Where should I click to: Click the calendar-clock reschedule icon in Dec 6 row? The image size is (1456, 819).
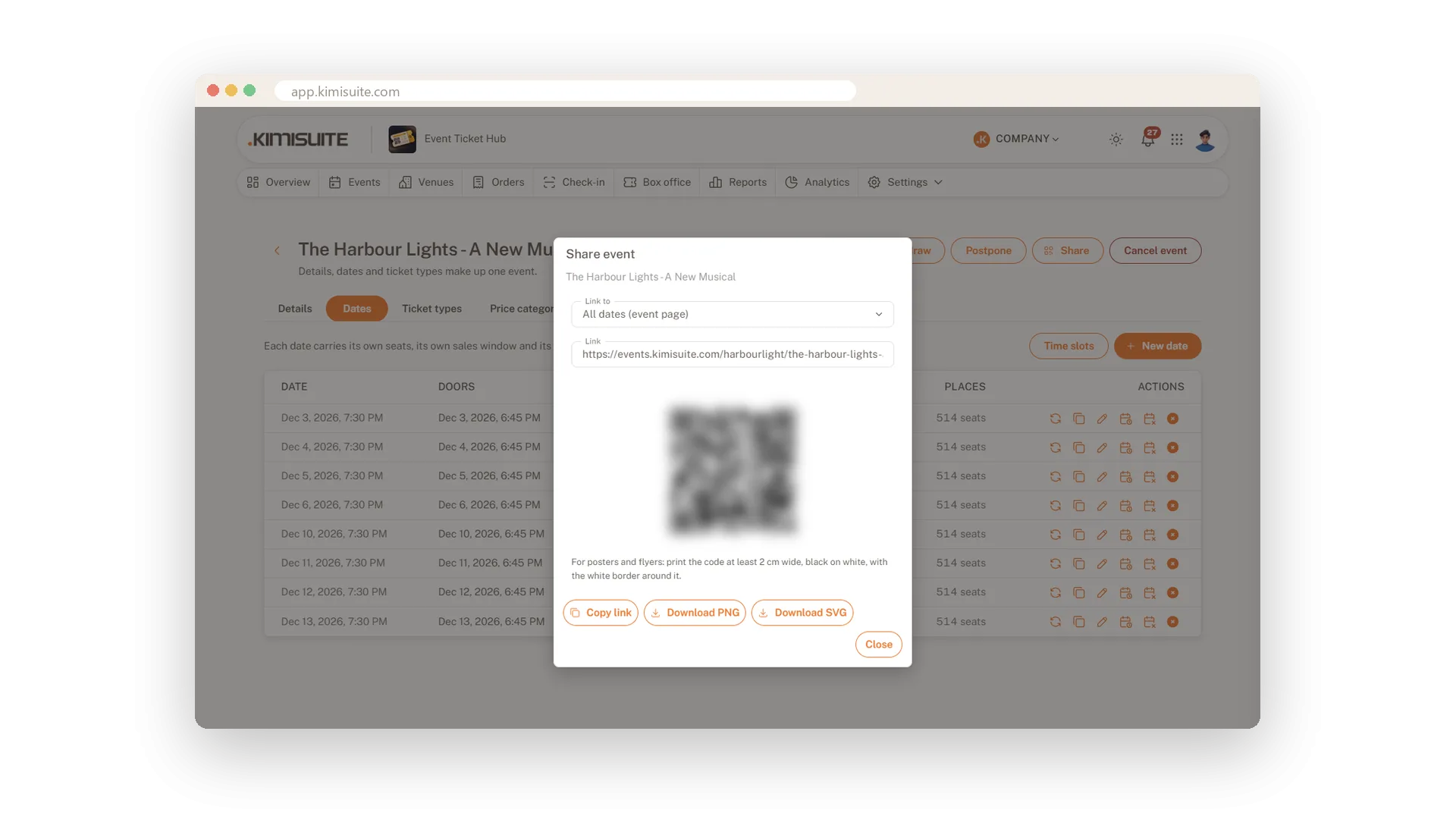[x=1125, y=506]
